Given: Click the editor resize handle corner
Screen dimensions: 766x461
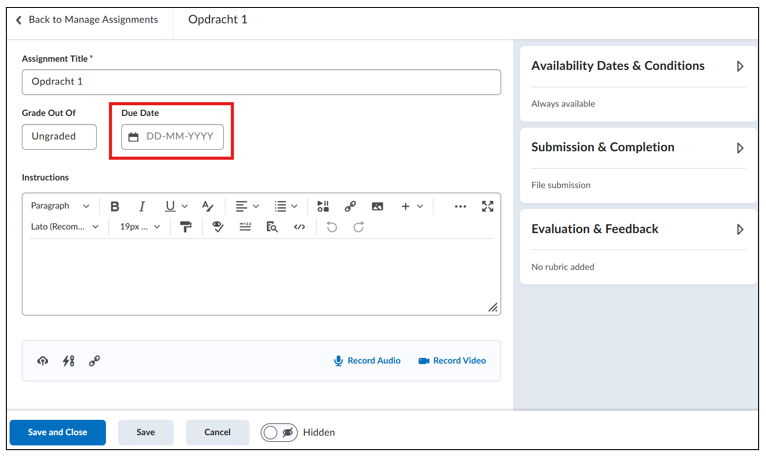Looking at the screenshot, I should [493, 307].
